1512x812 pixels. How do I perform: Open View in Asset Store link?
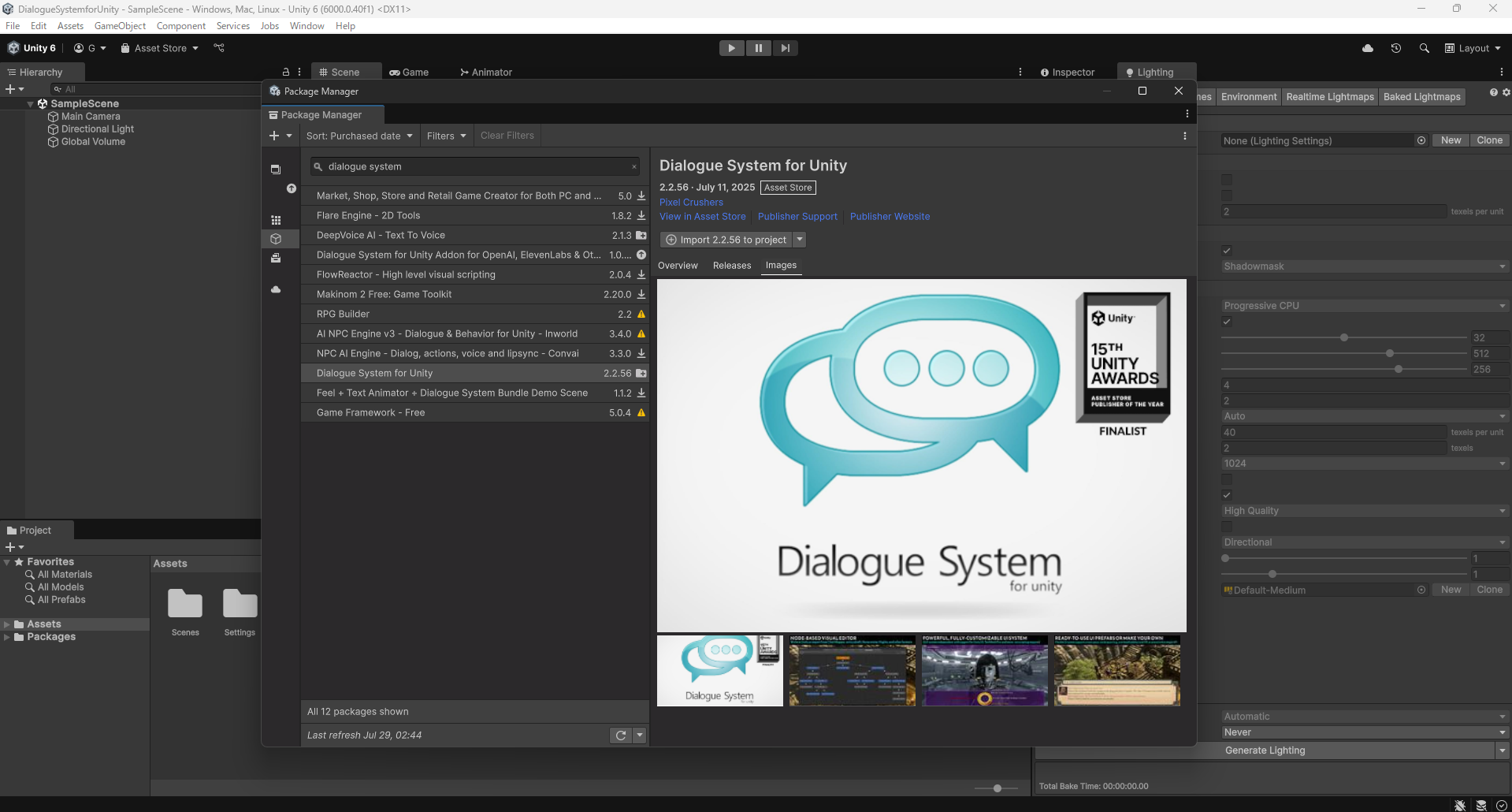point(703,216)
